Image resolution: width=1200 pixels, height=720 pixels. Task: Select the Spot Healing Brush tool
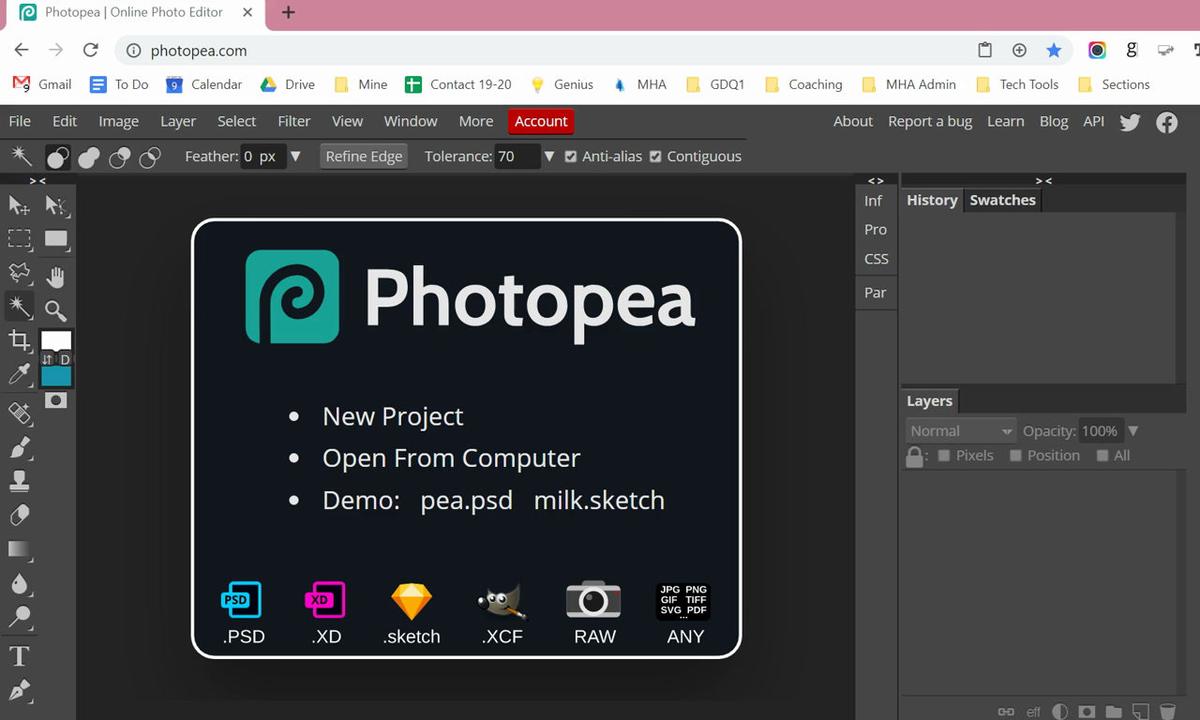click(x=19, y=413)
